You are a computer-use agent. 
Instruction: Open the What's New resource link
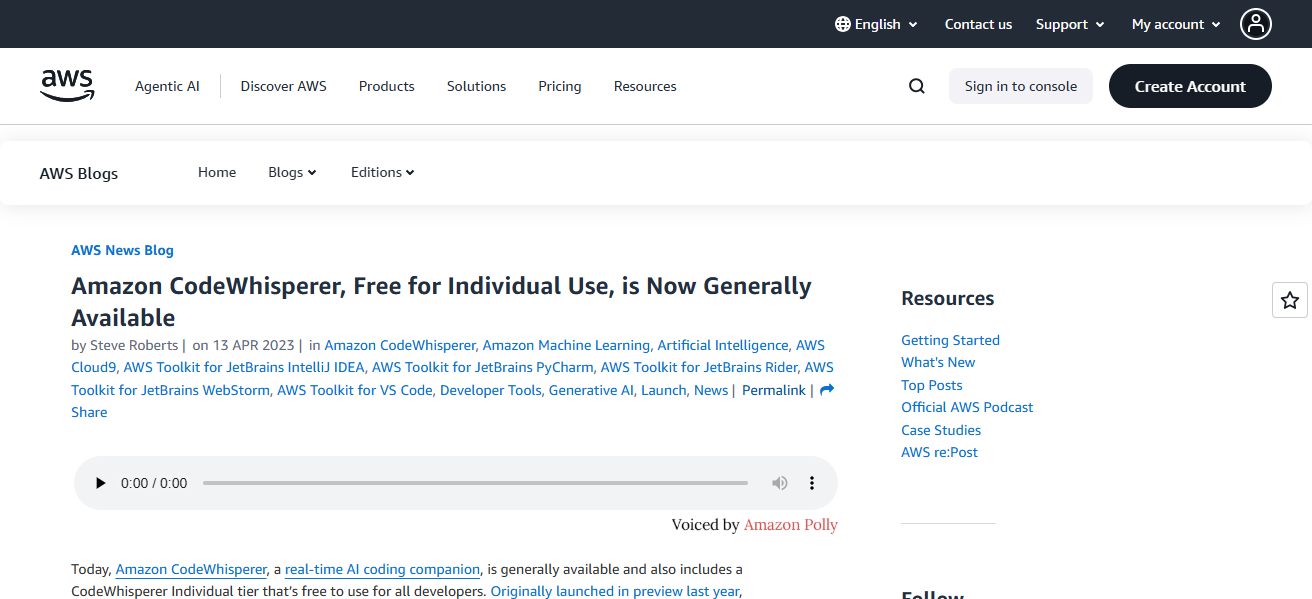(x=938, y=362)
